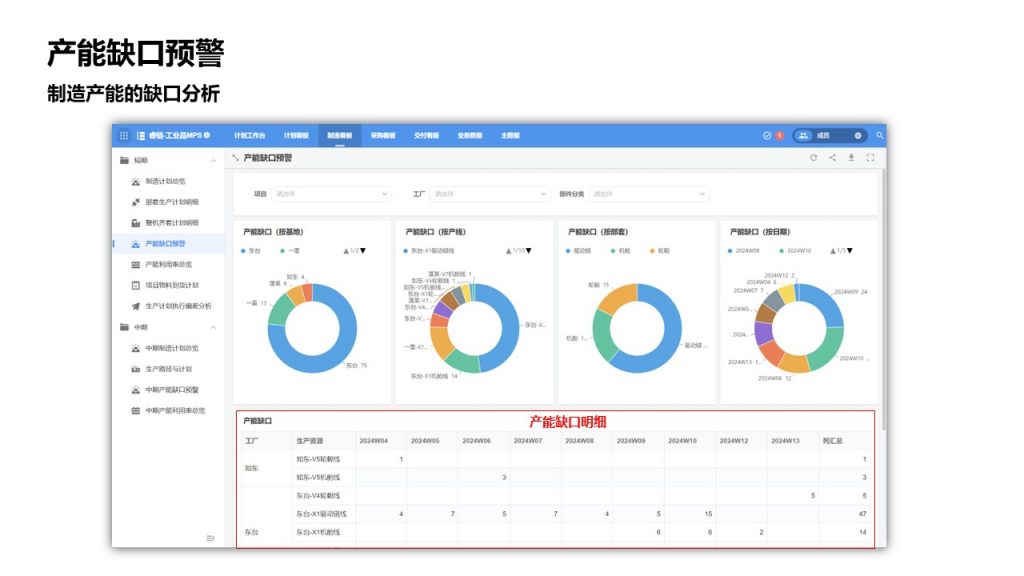
Task: Click the 中期制造计划总览 sidebar icon
Action: click(135, 348)
